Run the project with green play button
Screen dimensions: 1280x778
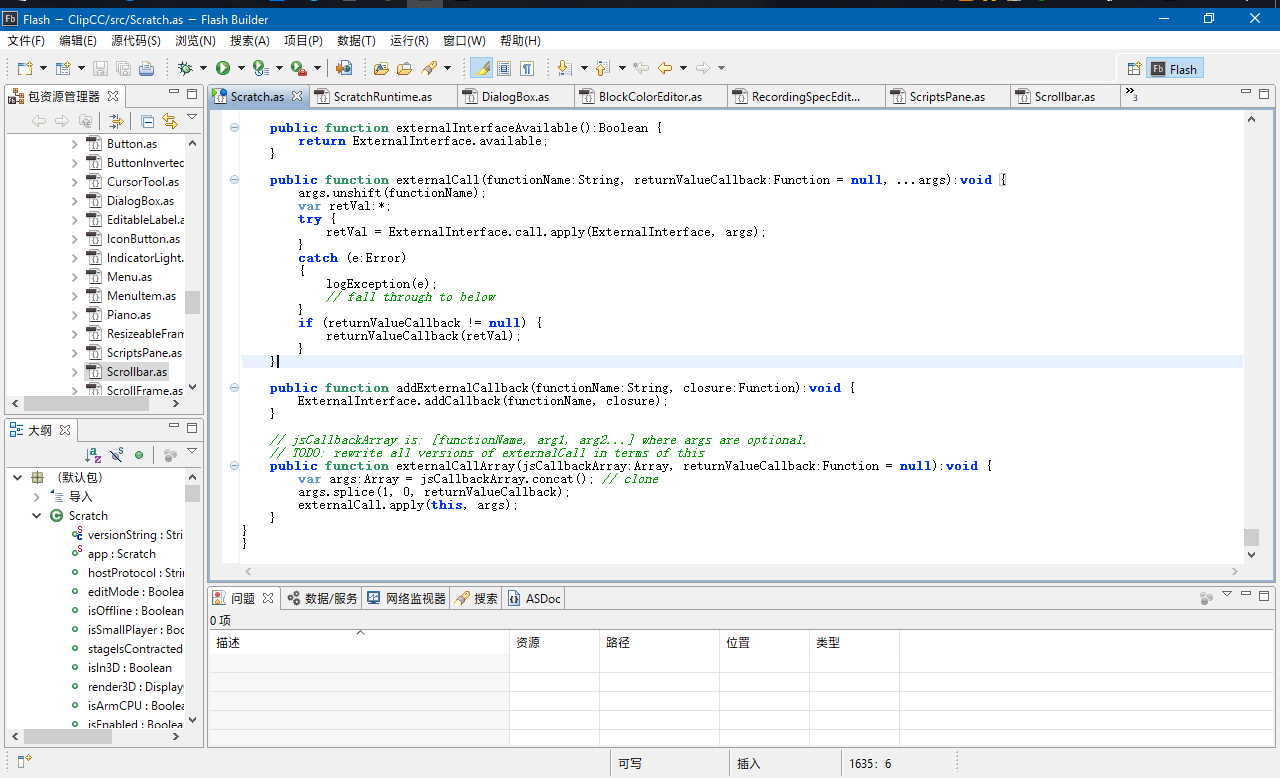tap(222, 68)
